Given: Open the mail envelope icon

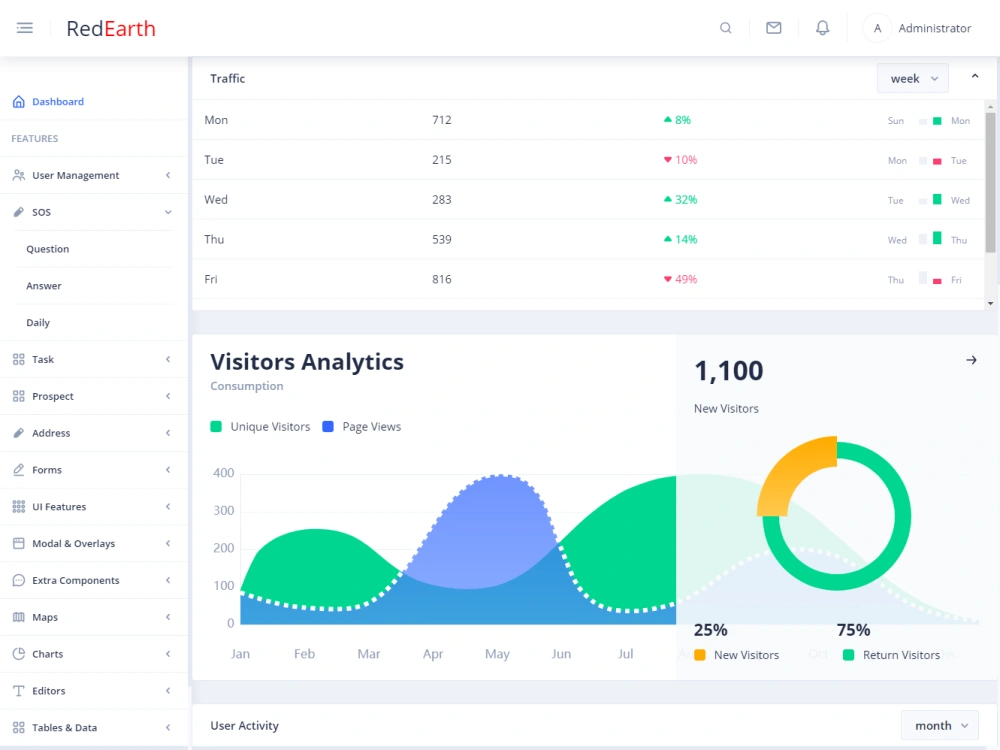Looking at the screenshot, I should (774, 28).
